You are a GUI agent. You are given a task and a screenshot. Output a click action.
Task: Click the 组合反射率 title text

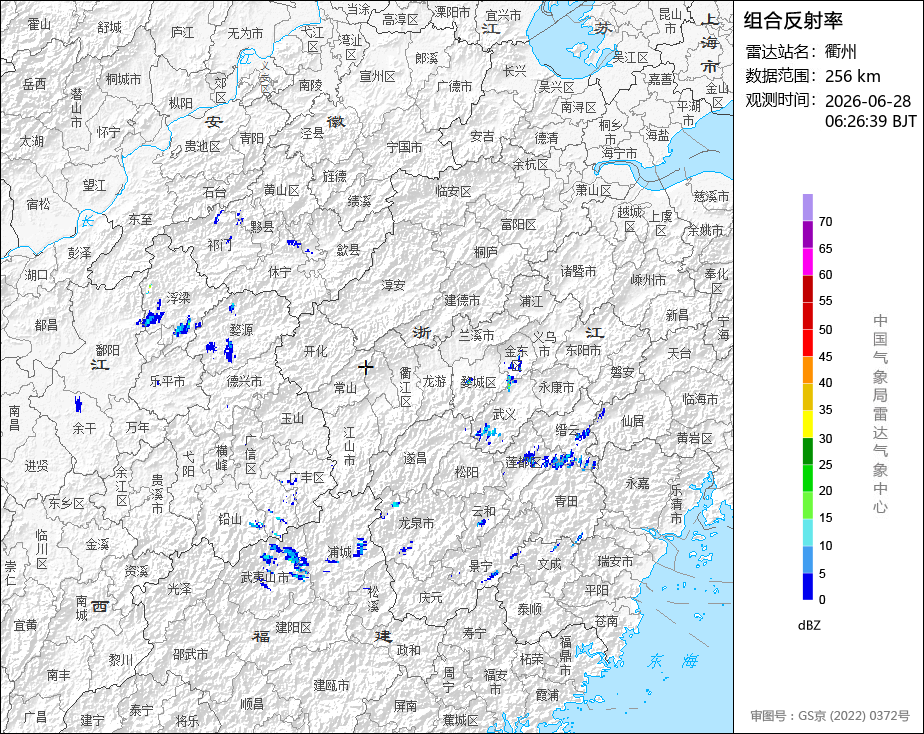[x=793, y=21]
